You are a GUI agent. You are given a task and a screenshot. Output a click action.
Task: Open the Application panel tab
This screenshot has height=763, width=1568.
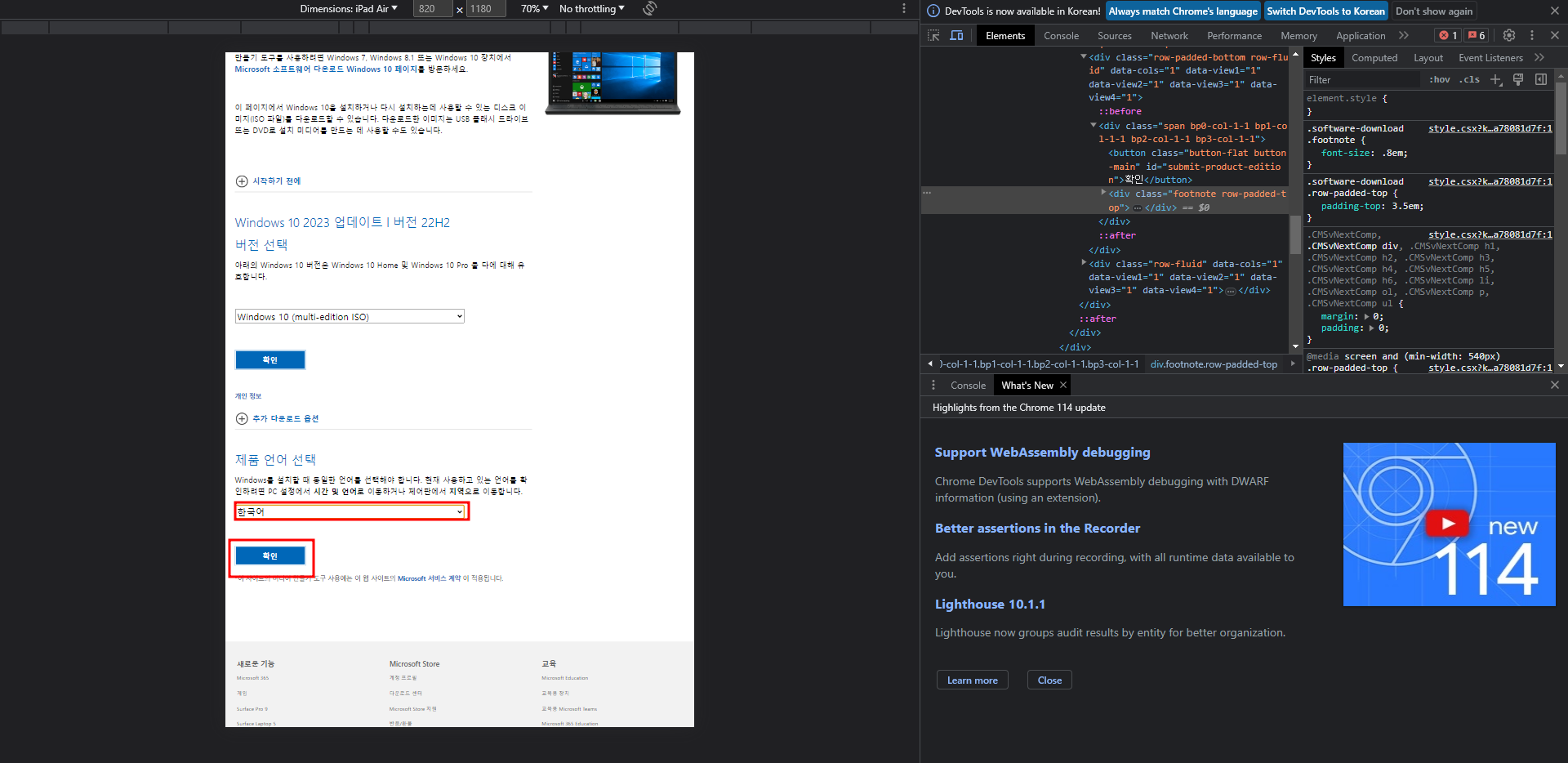[1361, 35]
